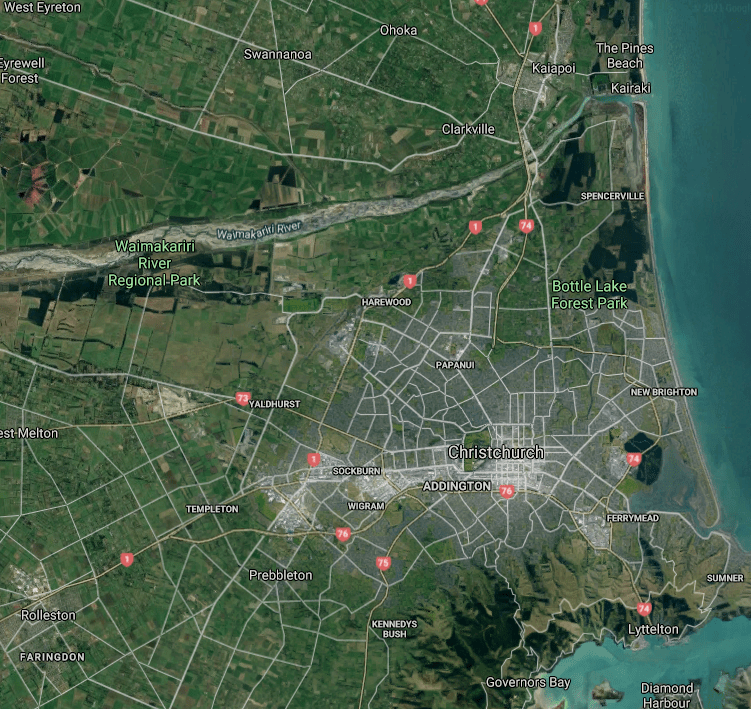Open the Bottle Lake Forest Park label
The height and width of the screenshot is (709, 751).
[x=590, y=294]
